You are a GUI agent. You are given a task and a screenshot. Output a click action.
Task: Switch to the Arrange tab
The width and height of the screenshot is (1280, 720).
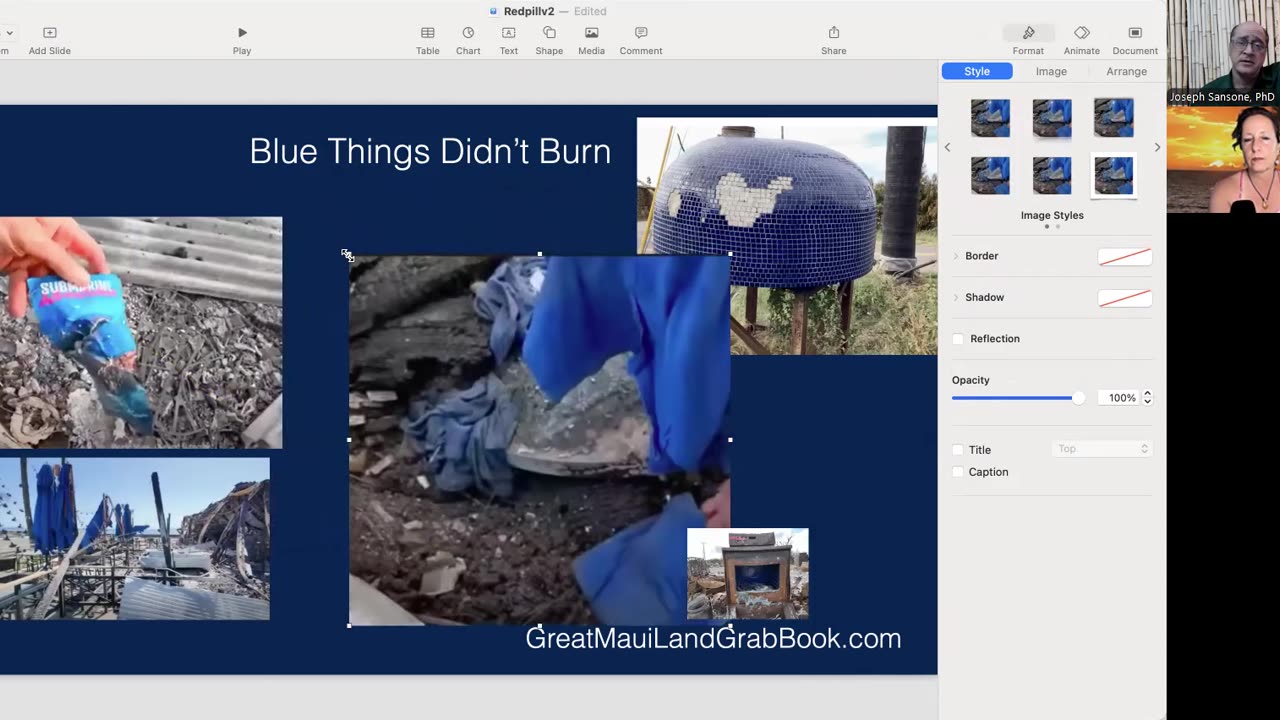1126,71
